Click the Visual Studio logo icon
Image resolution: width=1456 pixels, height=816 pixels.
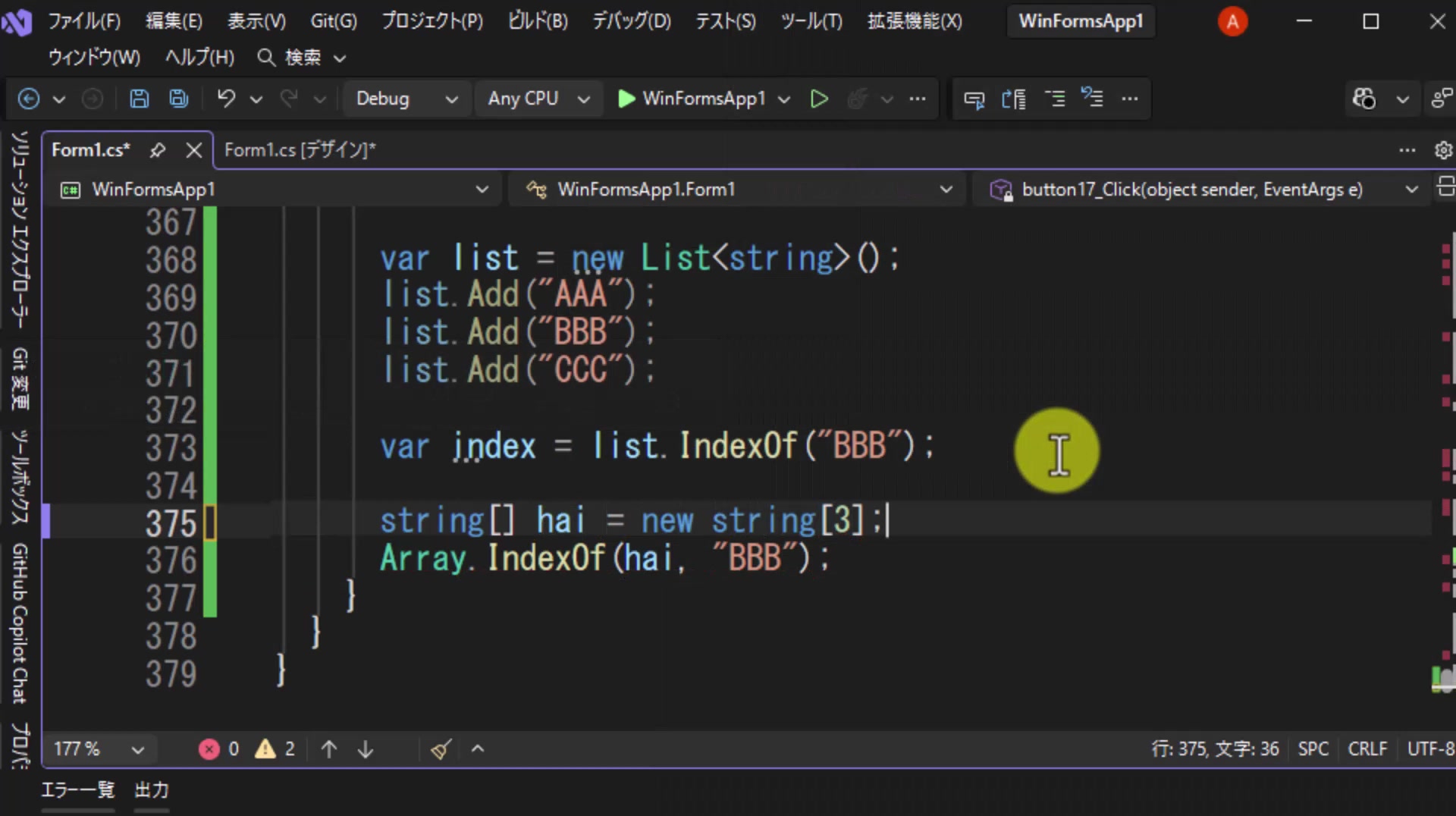[17, 21]
